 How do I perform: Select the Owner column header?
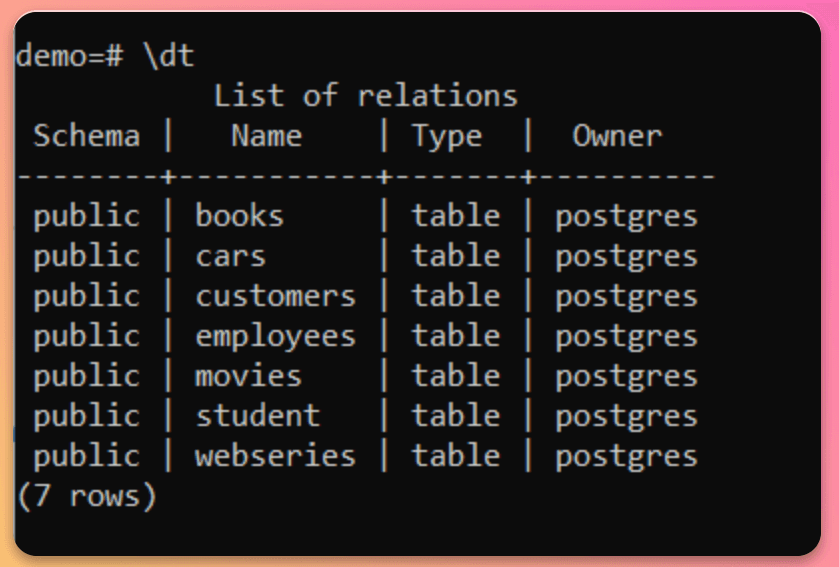click(x=617, y=136)
